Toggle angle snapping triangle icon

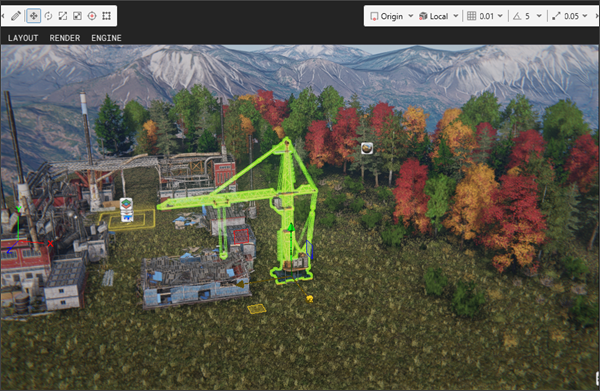click(x=517, y=16)
